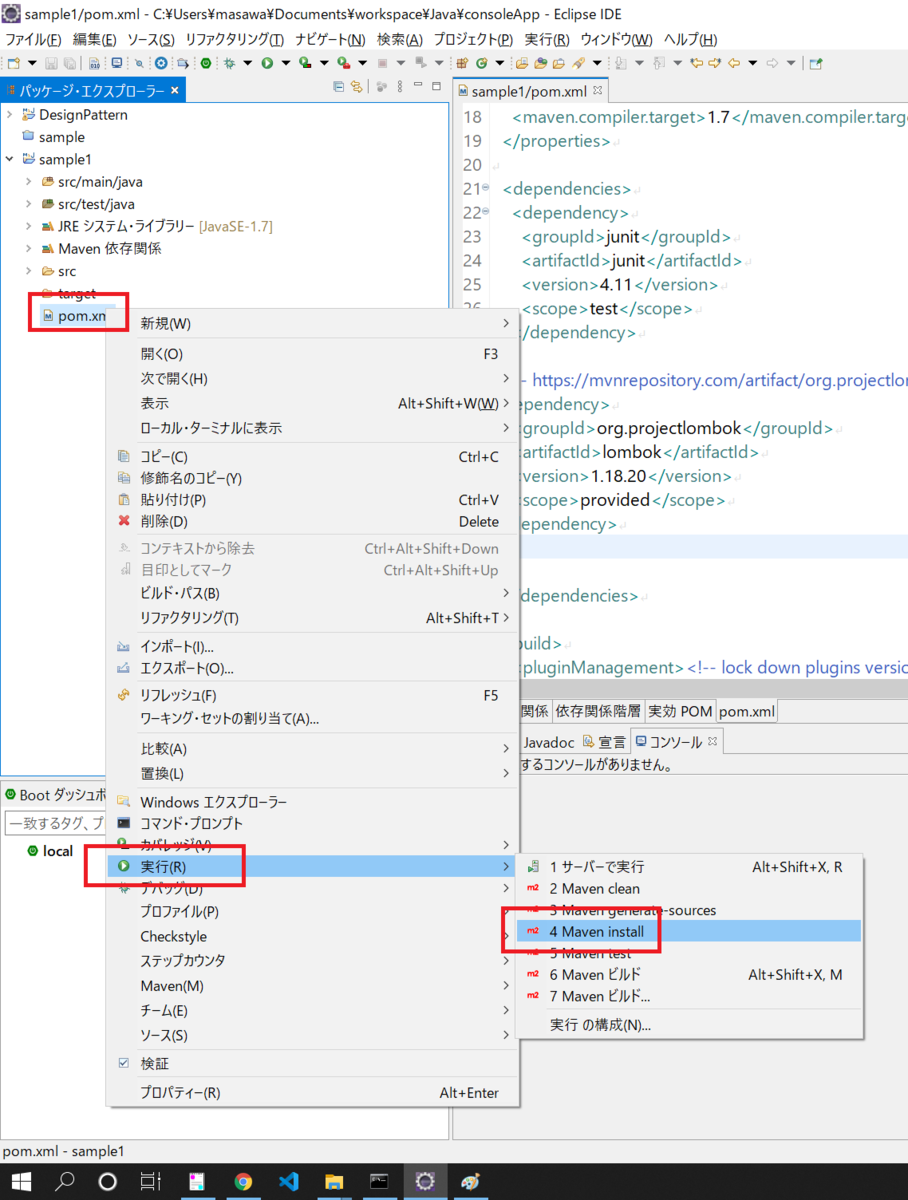Click the Copy icon entry コピー(C)
The image size is (908, 1200).
(312, 456)
